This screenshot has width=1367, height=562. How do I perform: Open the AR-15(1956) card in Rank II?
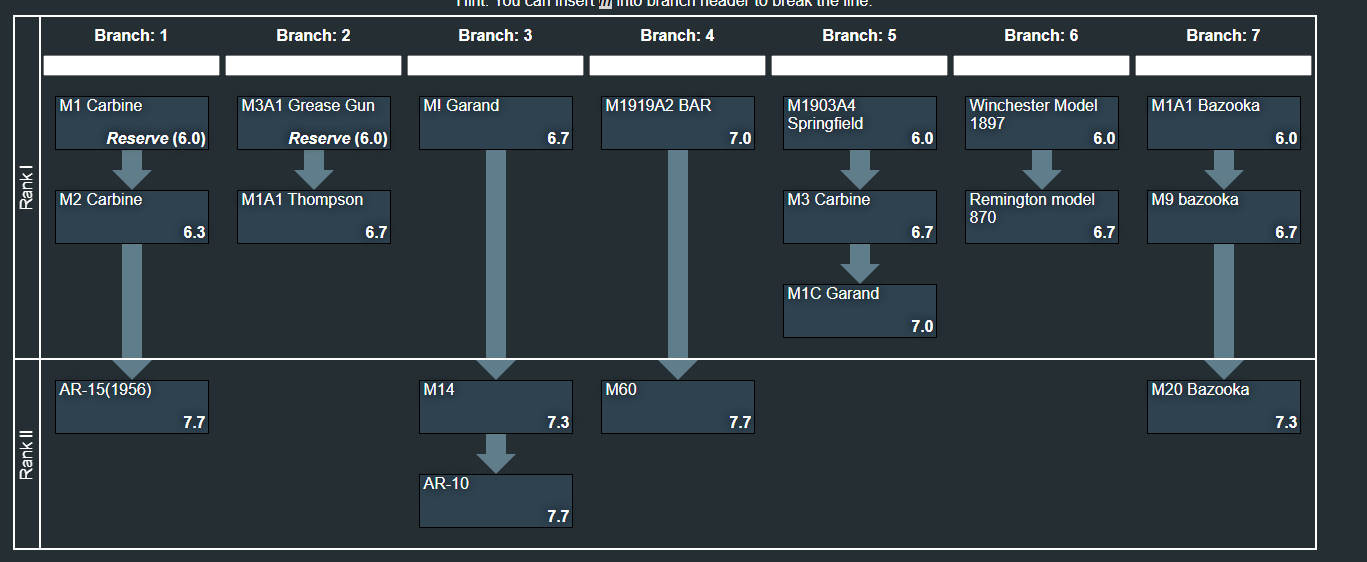(132, 407)
